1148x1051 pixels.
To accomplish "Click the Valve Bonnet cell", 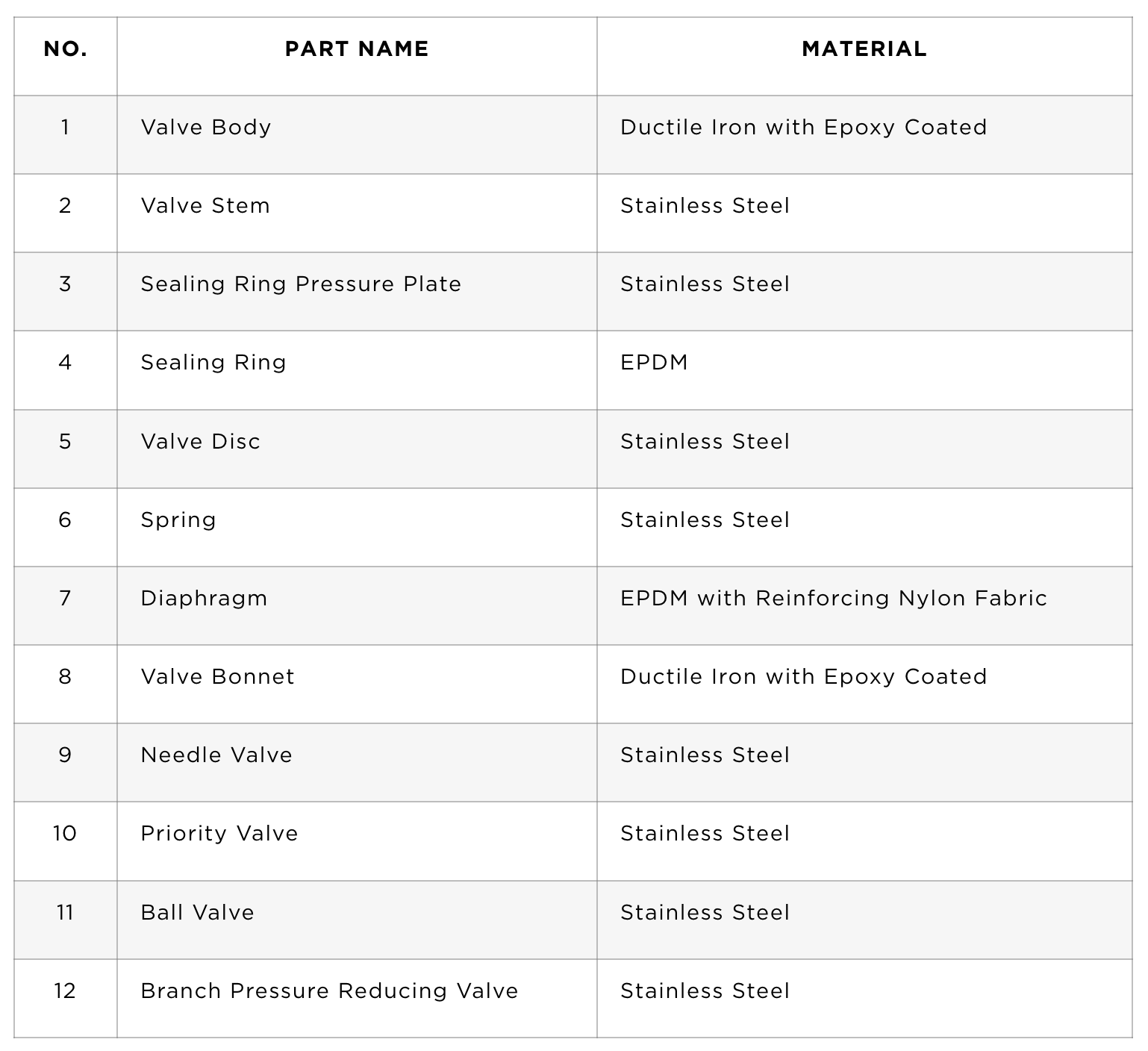I will point(357,684).
